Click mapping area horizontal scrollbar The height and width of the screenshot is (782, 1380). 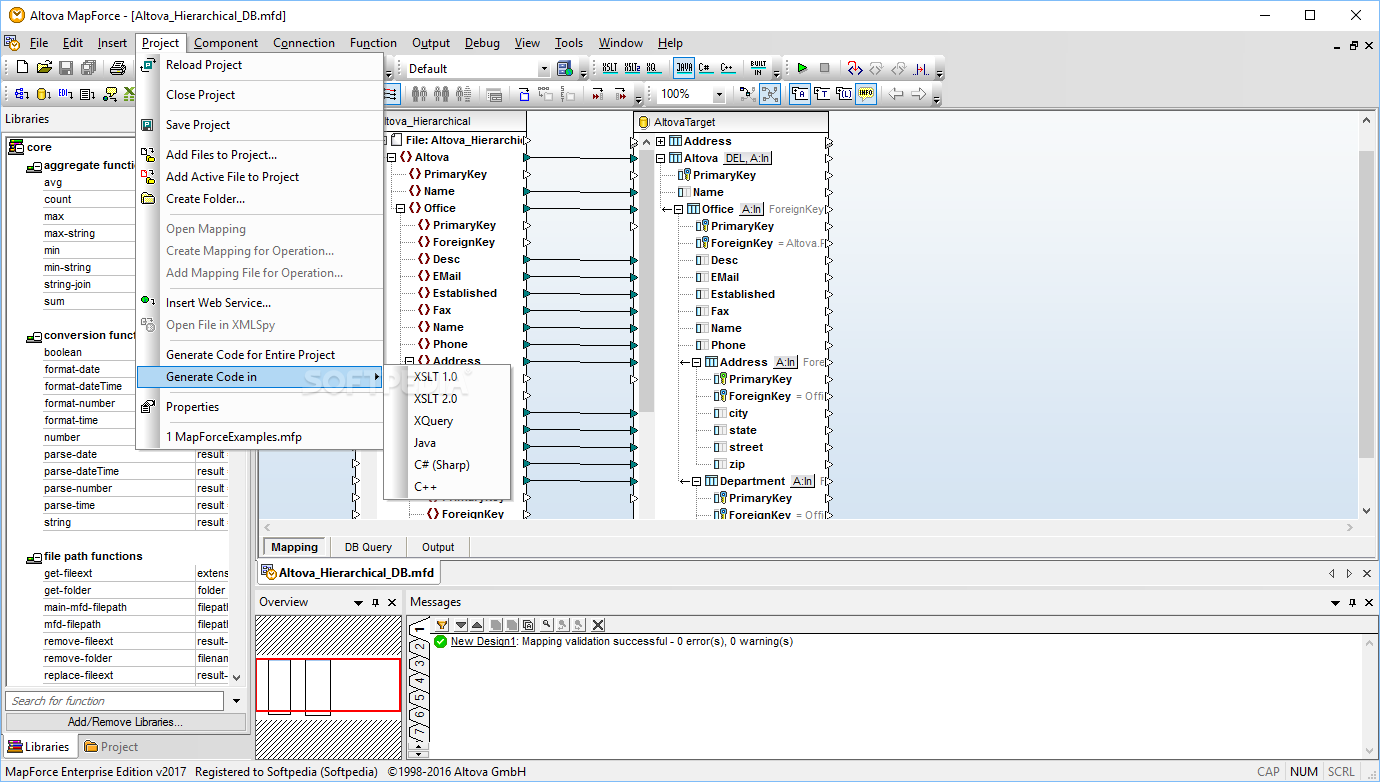pyautogui.click(x=809, y=527)
